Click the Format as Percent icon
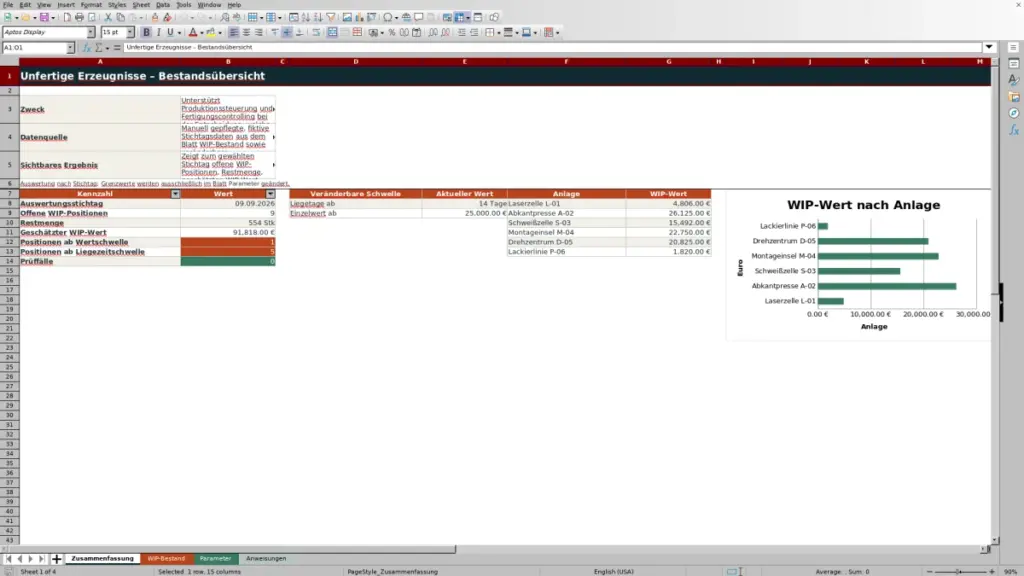The image size is (1024, 576). [392, 33]
